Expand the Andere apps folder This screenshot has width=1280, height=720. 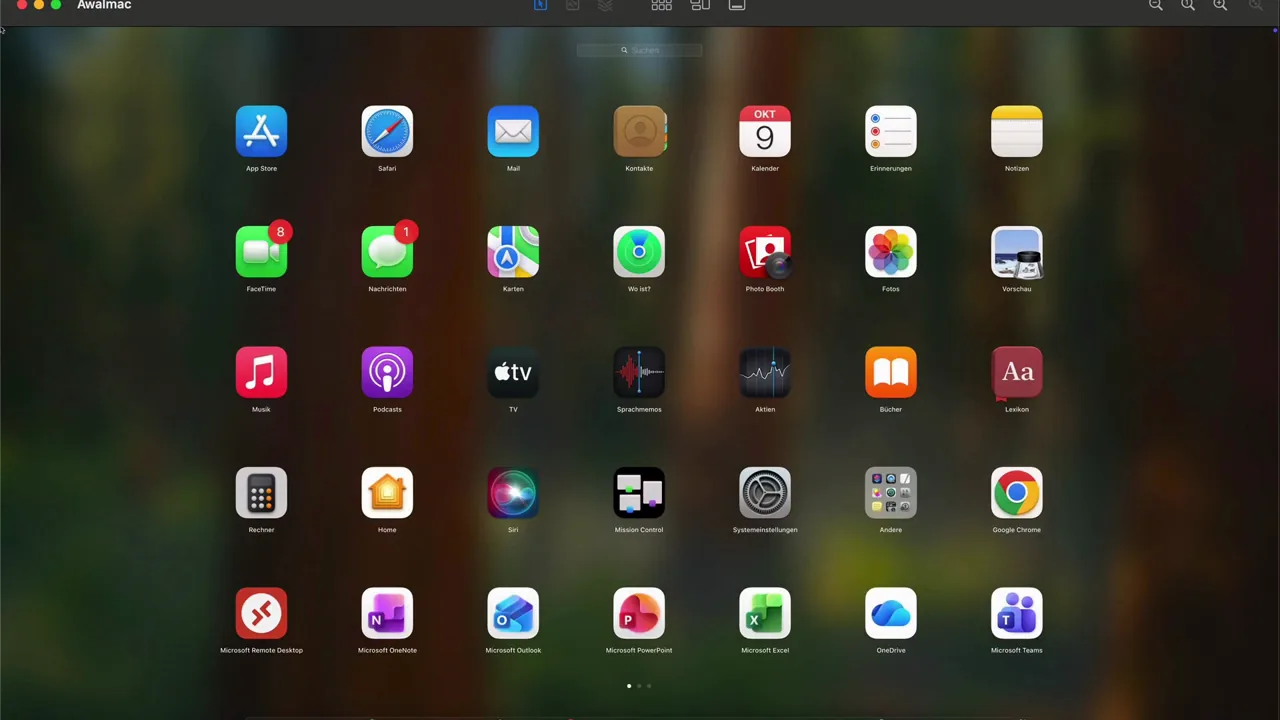891,493
